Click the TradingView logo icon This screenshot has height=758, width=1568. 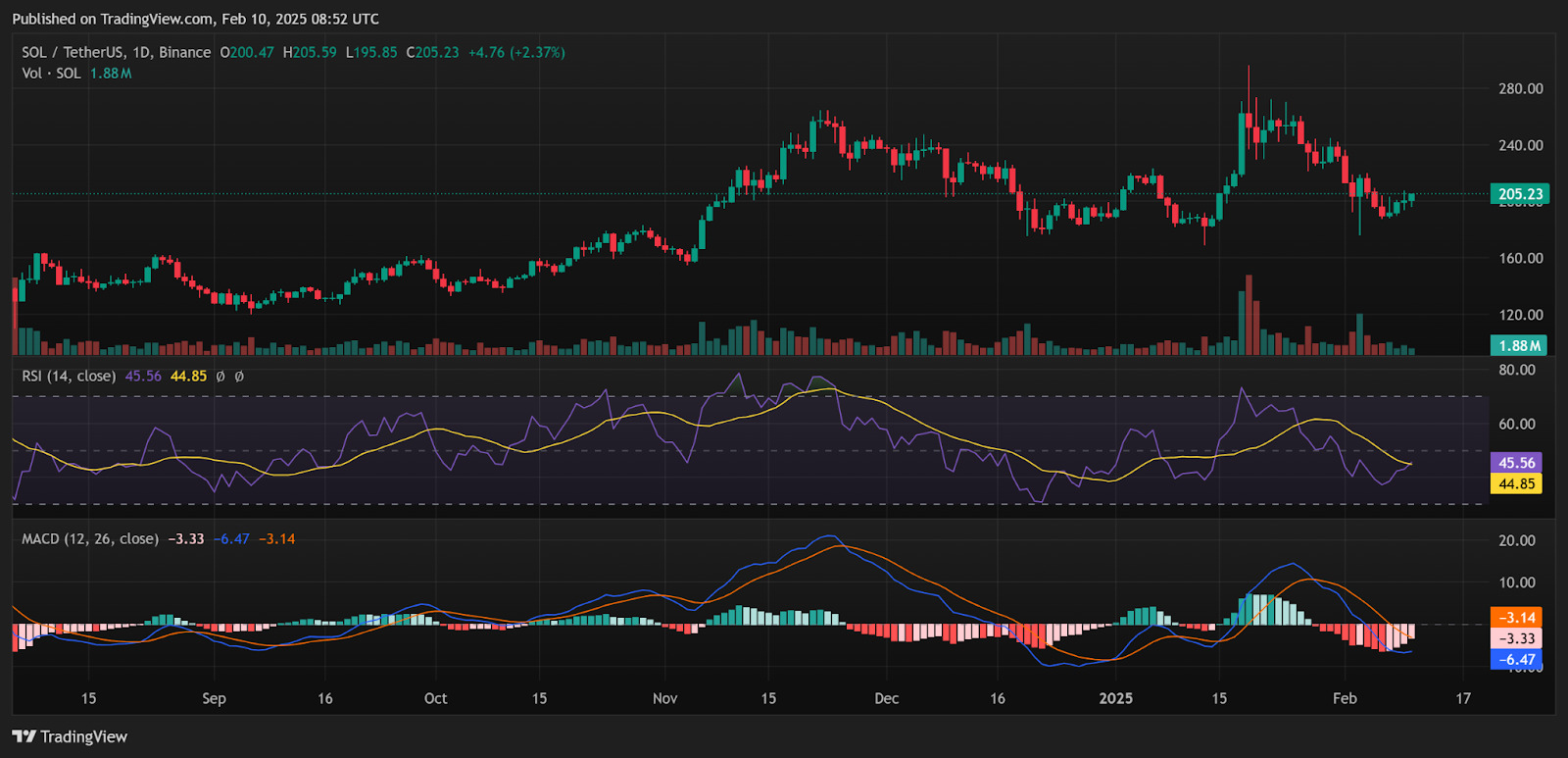tap(24, 736)
